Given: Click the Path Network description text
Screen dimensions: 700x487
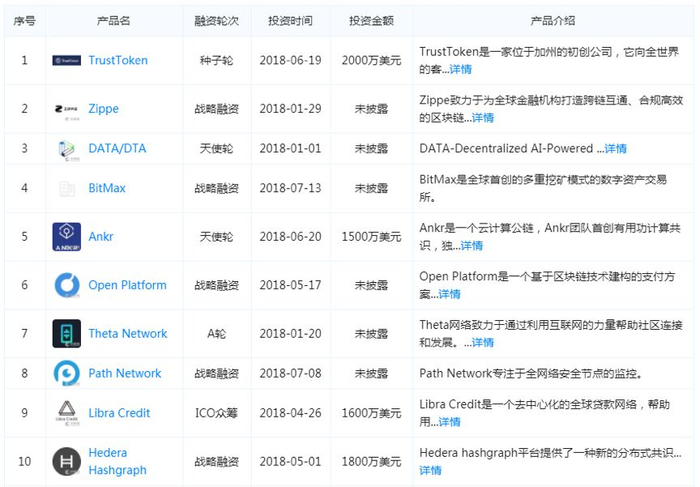Looking at the screenshot, I should tap(531, 373).
